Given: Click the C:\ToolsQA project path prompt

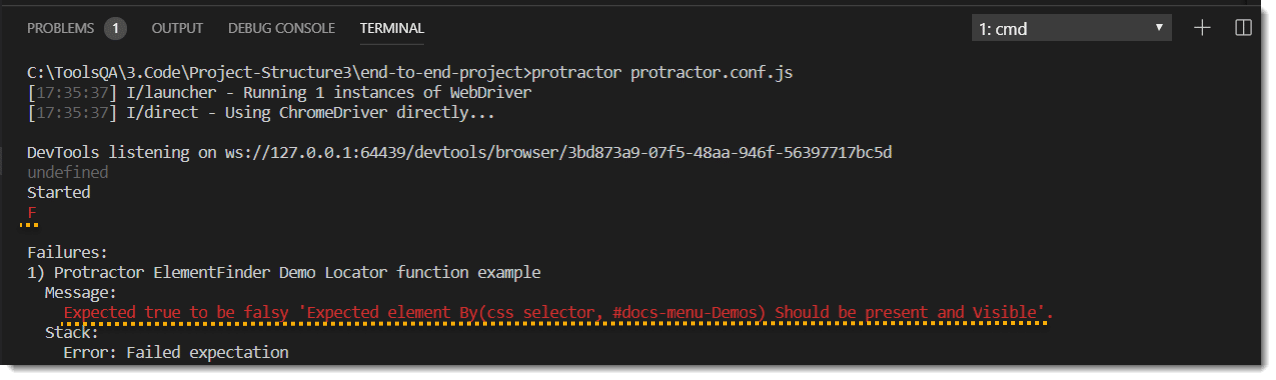Looking at the screenshot, I should (279, 73).
